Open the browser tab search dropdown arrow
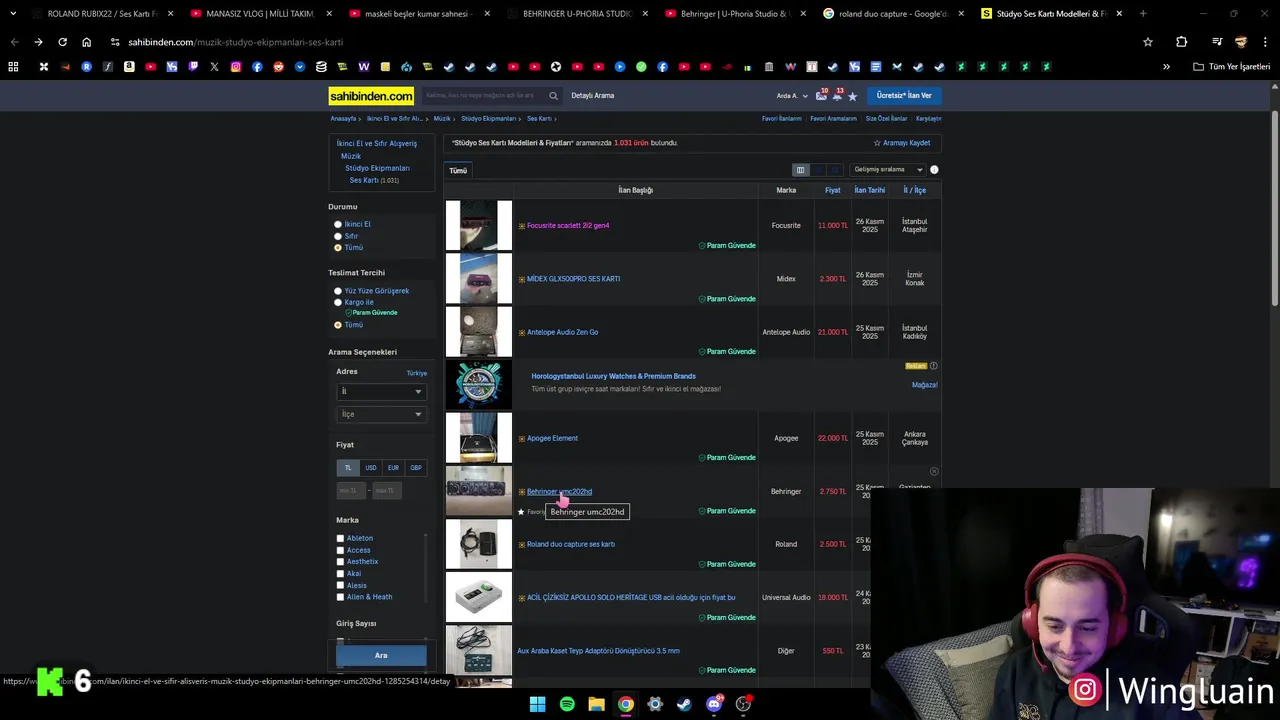The height and width of the screenshot is (720, 1280). click(x=13, y=14)
